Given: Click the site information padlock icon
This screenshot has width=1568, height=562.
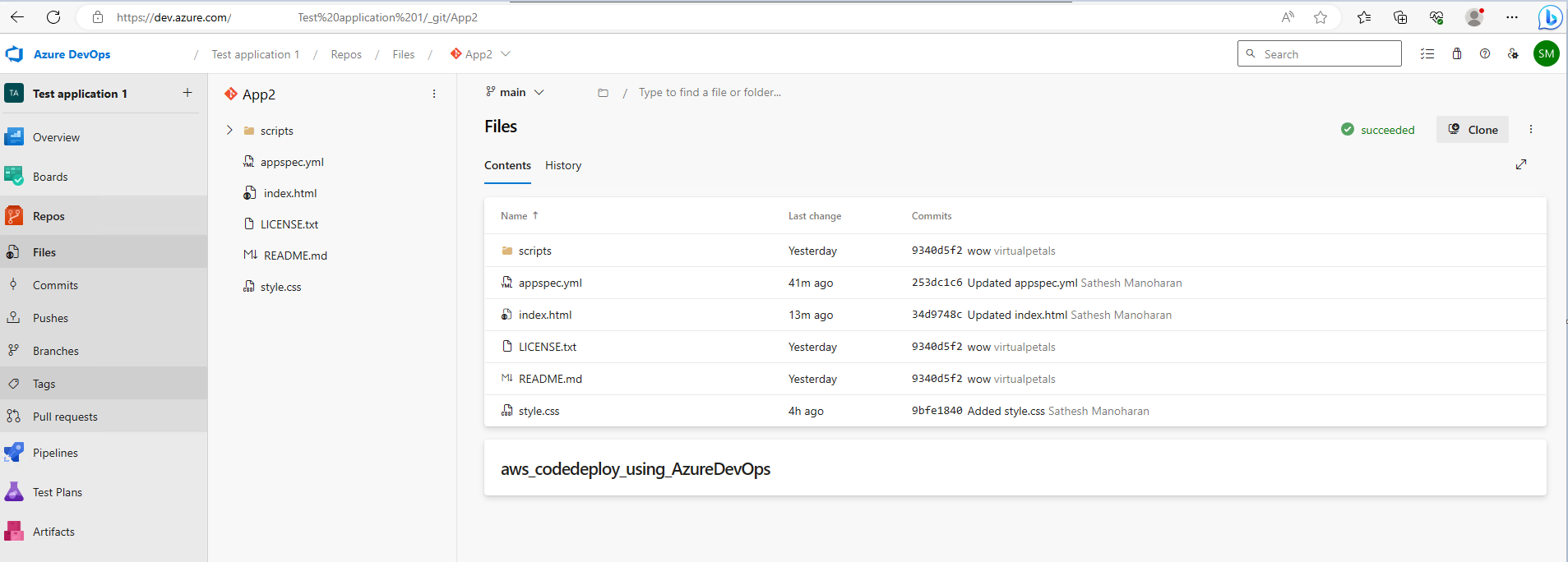Looking at the screenshot, I should coord(98,17).
